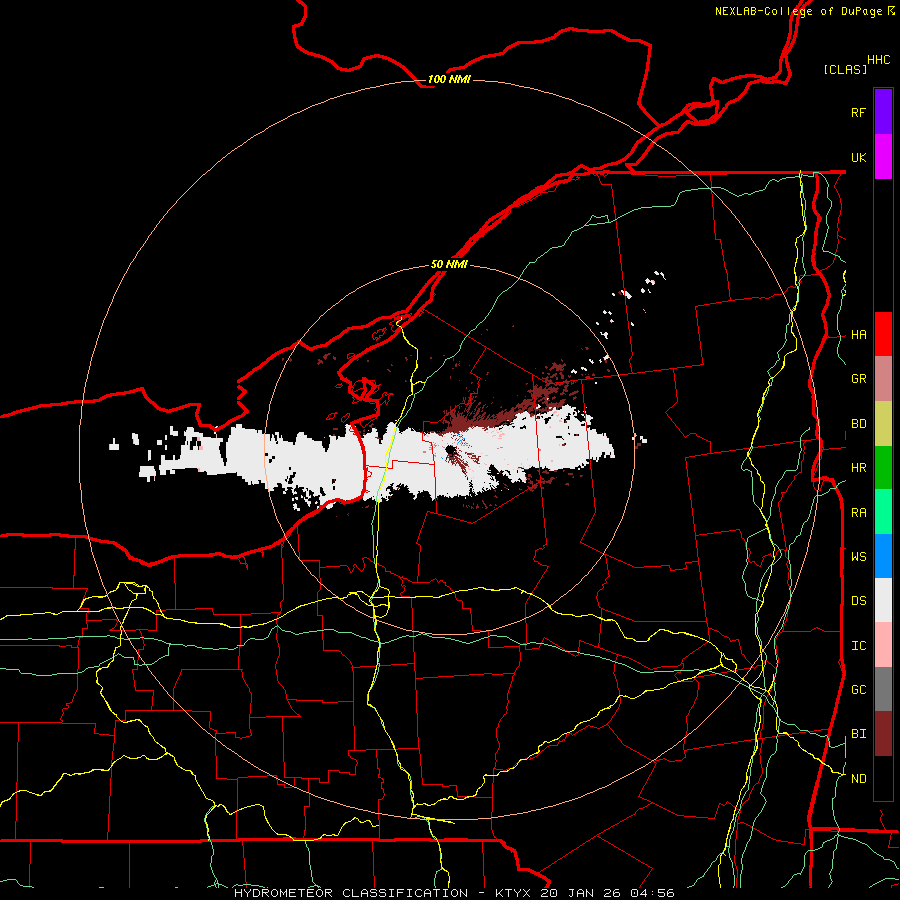Click the RF legend label
This screenshot has width=900, height=900.
coord(858,112)
